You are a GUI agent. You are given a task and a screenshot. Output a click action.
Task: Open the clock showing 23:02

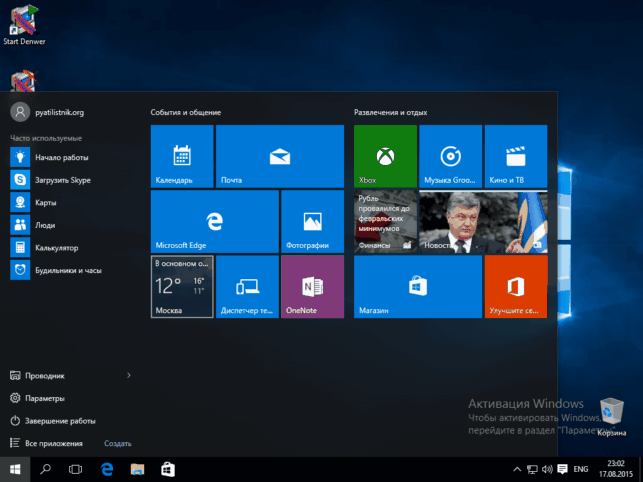coord(616,469)
